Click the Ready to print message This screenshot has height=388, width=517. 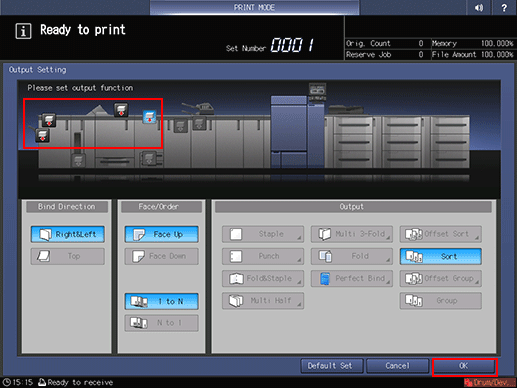click(x=83, y=30)
